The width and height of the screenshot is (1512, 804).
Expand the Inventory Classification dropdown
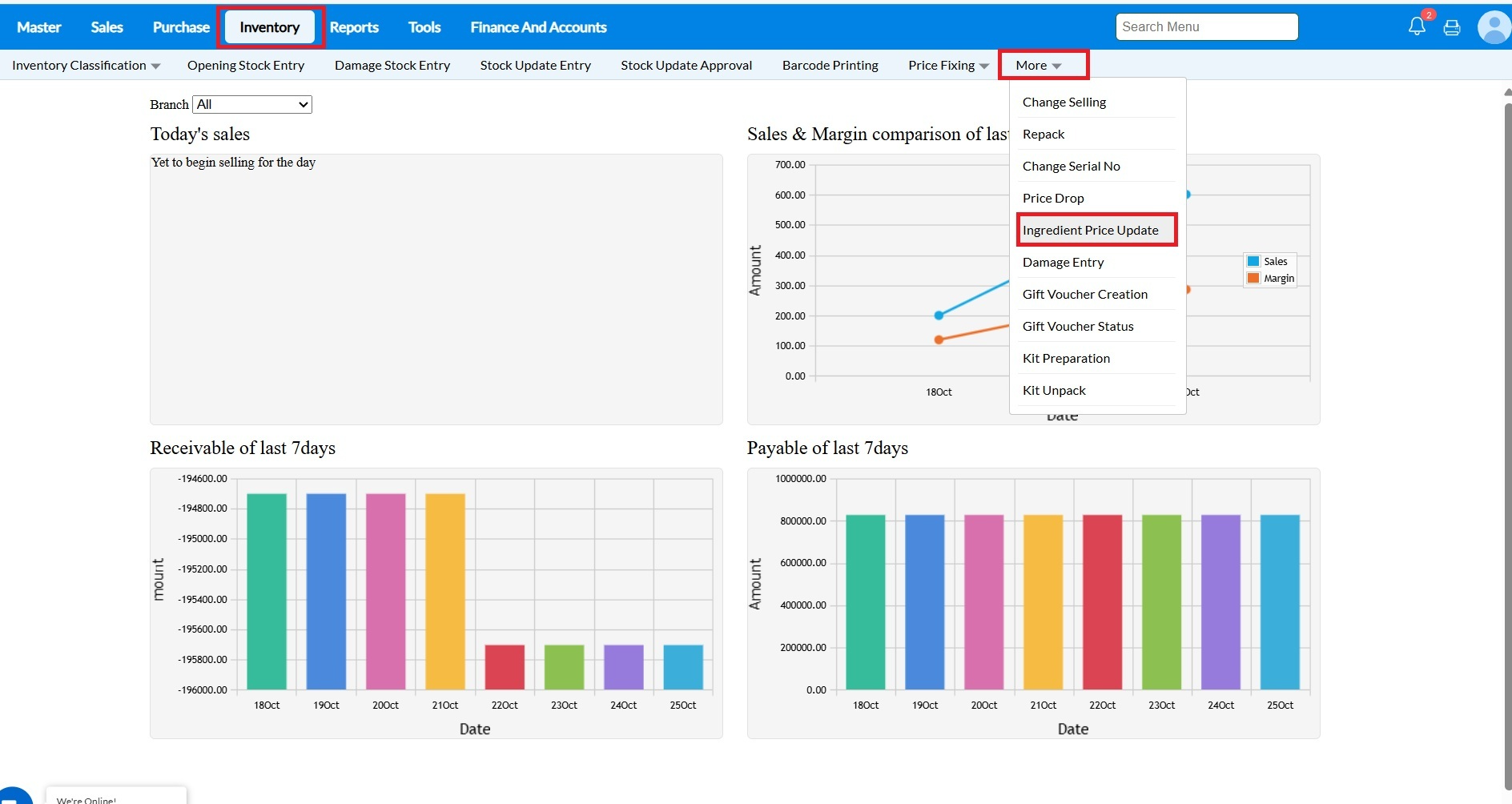[x=86, y=66]
